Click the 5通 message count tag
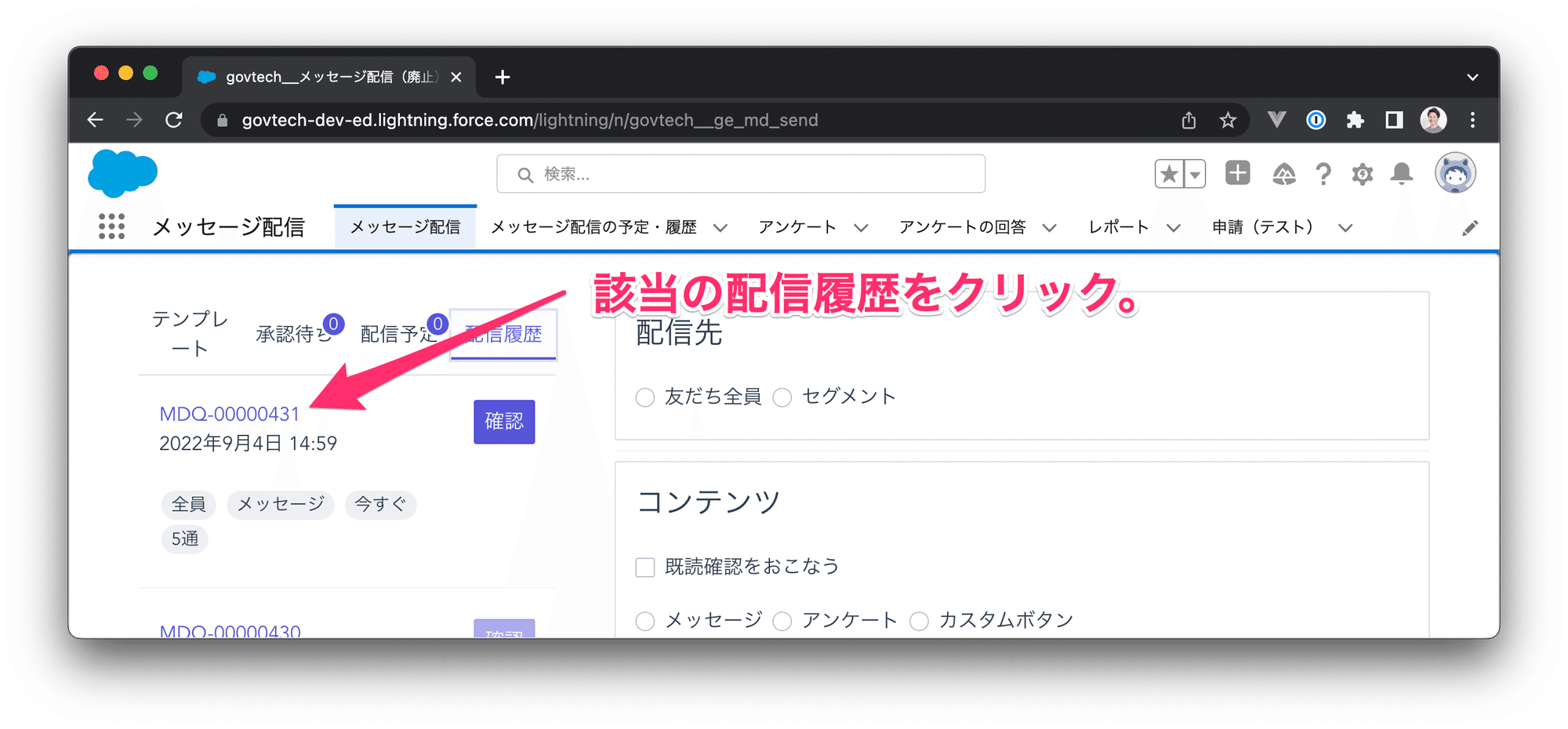Screen dimensions: 1568x729 click(x=184, y=539)
